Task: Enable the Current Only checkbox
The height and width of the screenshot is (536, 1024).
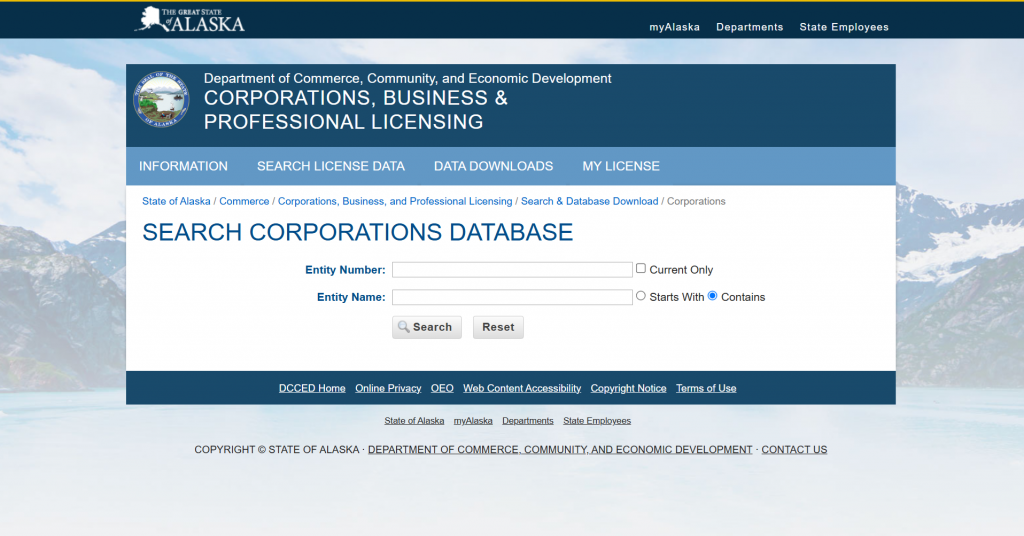Action: (x=641, y=268)
